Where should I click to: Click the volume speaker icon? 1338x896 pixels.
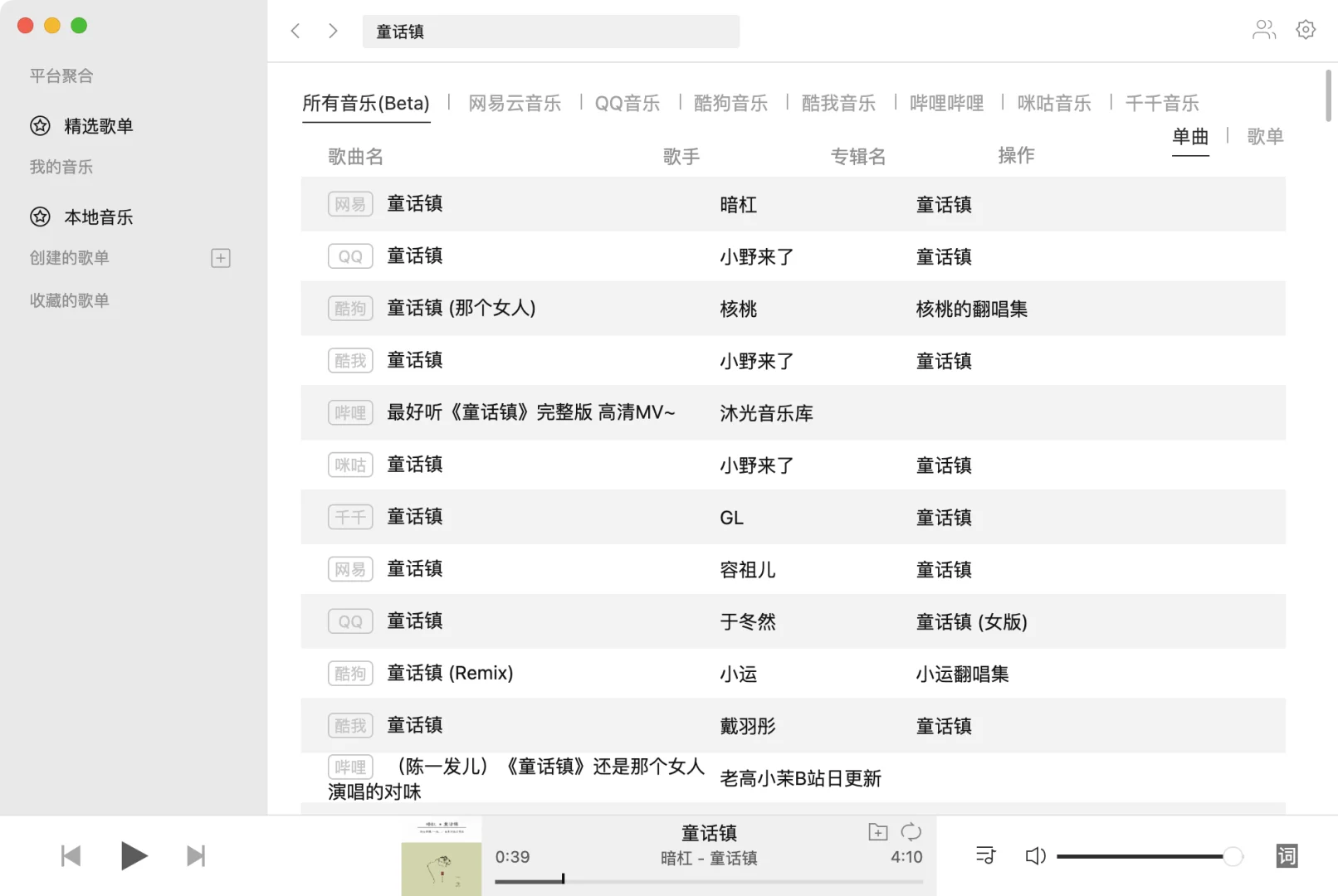pyautogui.click(x=1035, y=855)
